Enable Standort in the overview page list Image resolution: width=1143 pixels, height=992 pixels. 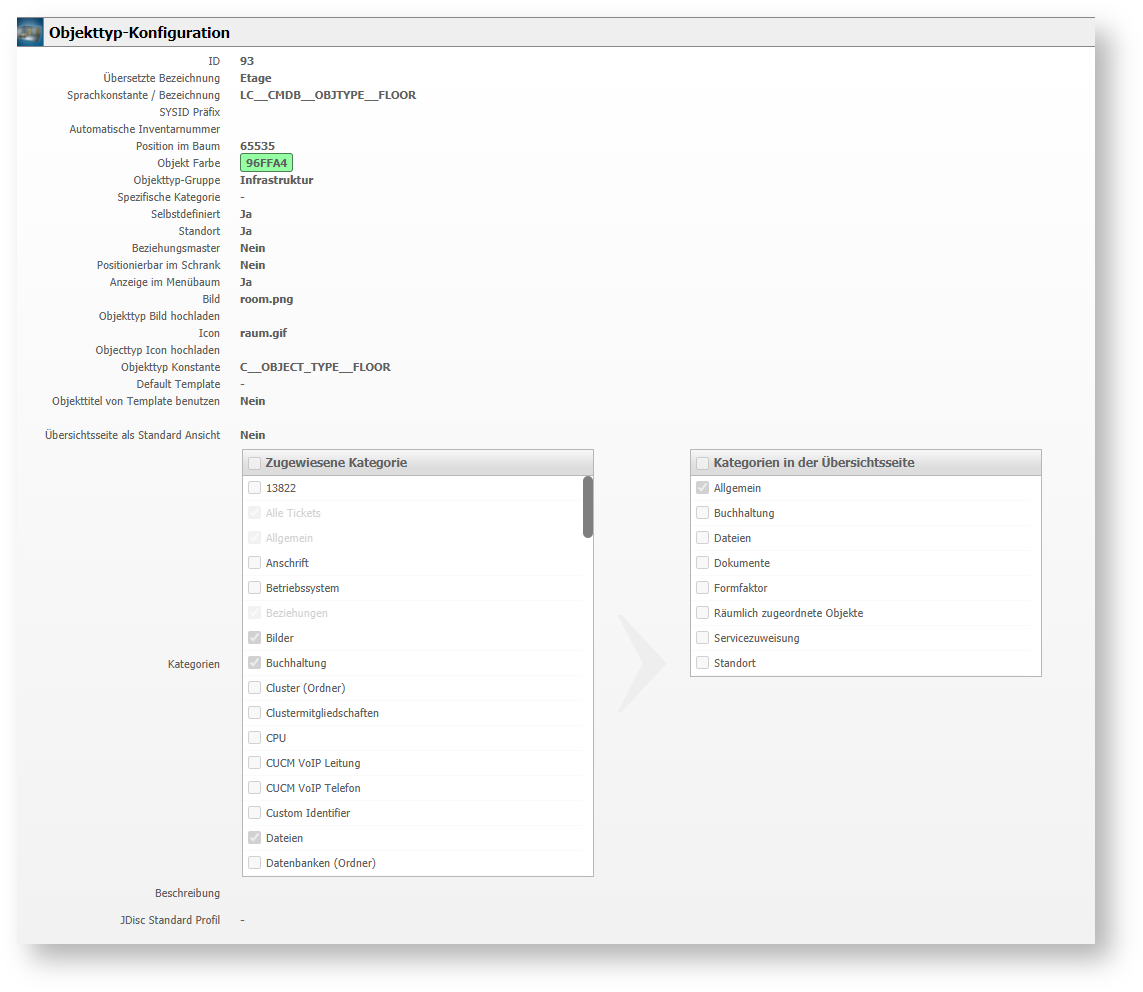coord(703,663)
